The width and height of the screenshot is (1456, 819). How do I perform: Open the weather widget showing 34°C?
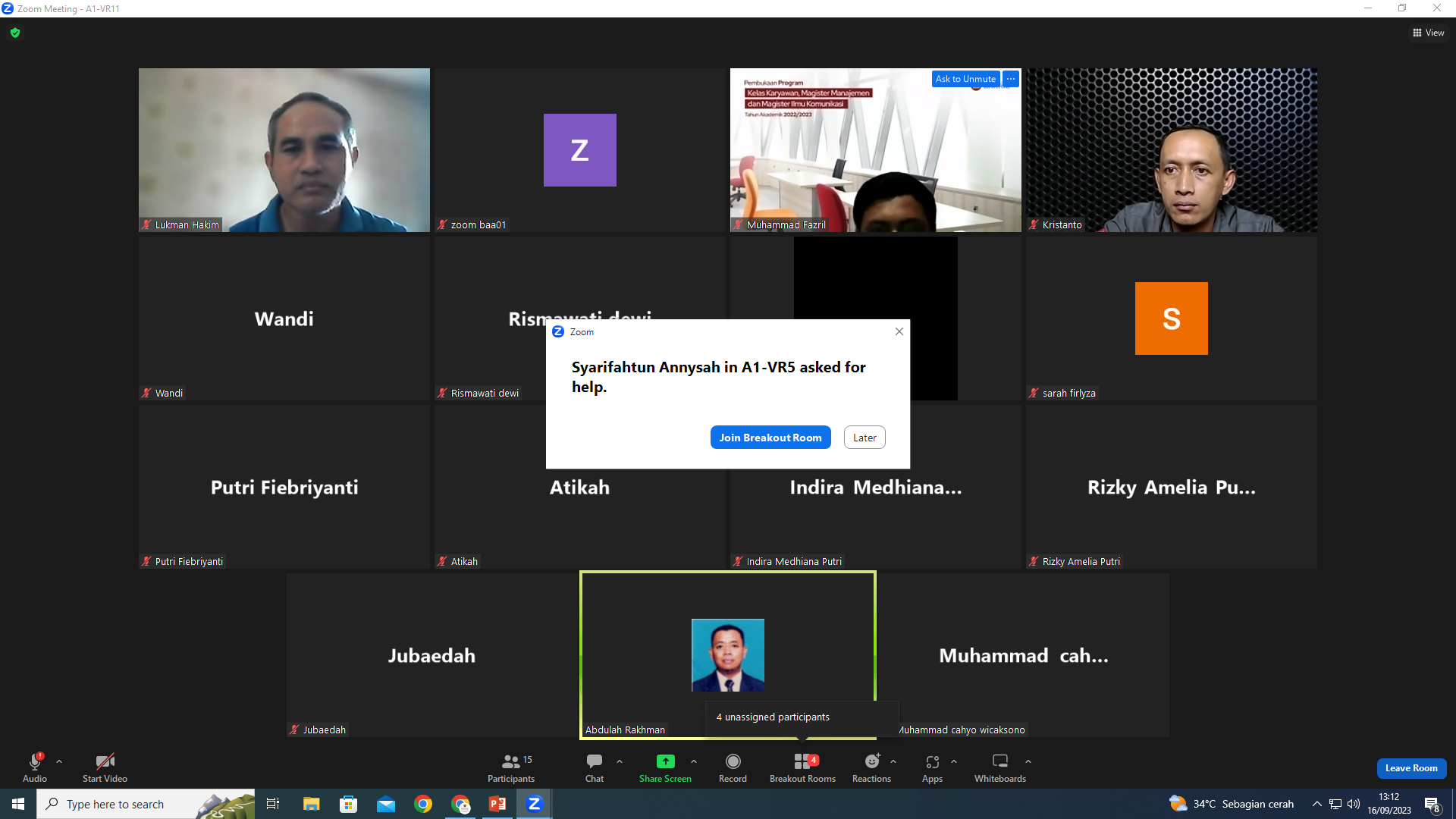(x=1232, y=804)
